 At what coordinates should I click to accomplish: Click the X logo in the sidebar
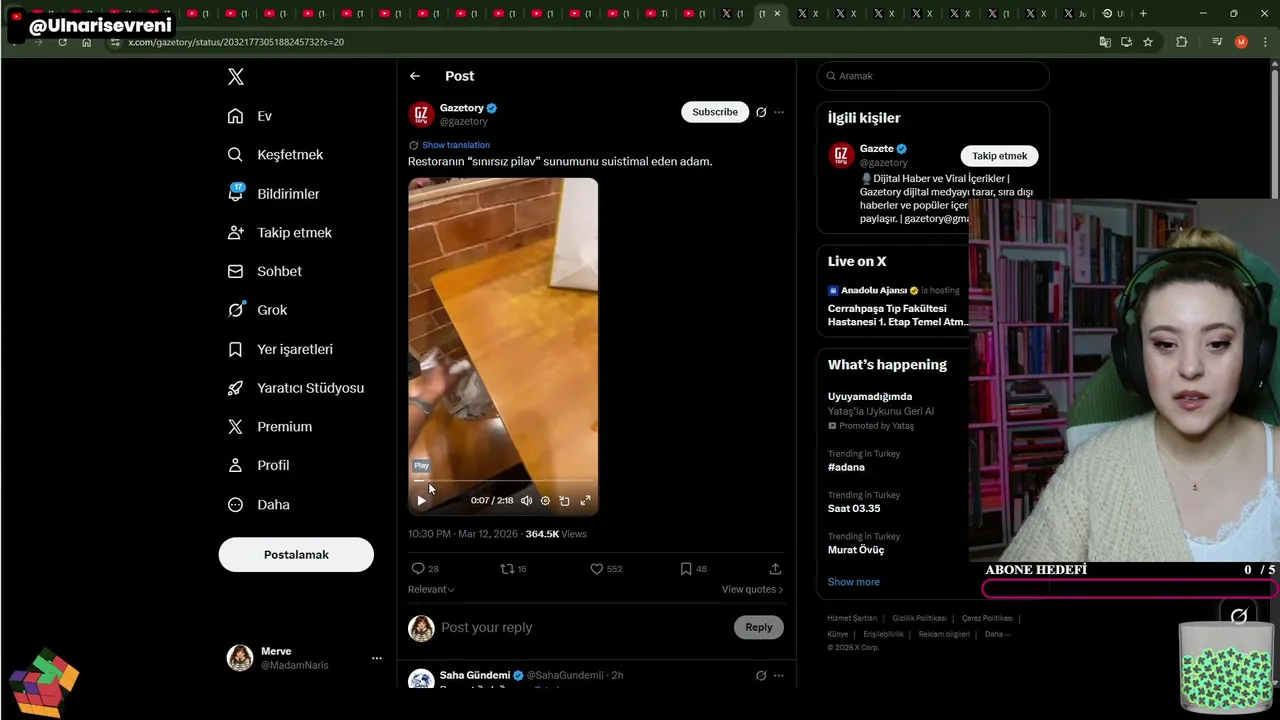pos(235,77)
